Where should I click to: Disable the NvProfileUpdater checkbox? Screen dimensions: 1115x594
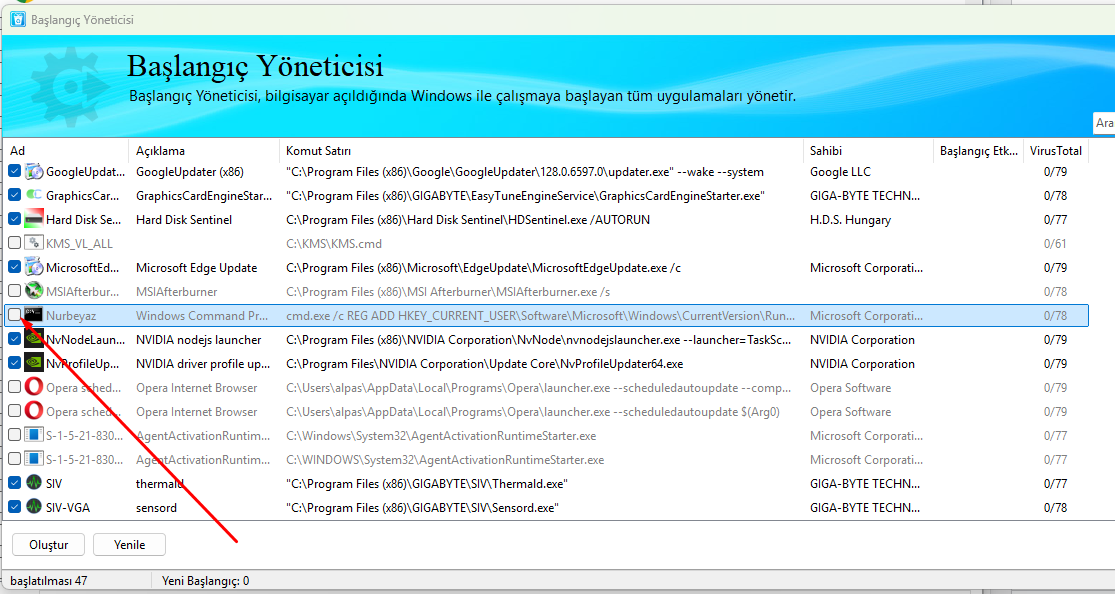[14, 364]
